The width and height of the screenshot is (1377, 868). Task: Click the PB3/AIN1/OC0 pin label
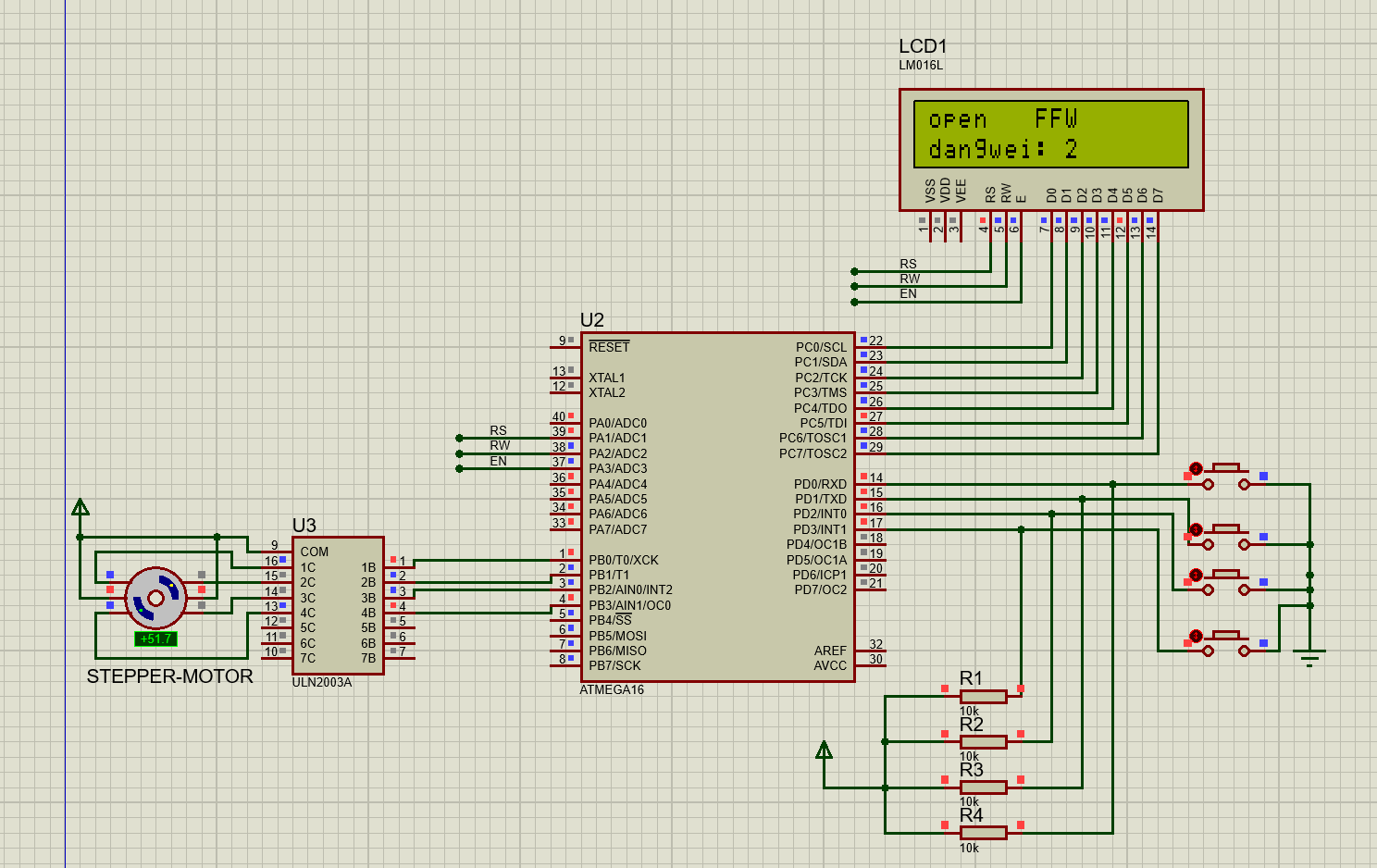pos(630,605)
